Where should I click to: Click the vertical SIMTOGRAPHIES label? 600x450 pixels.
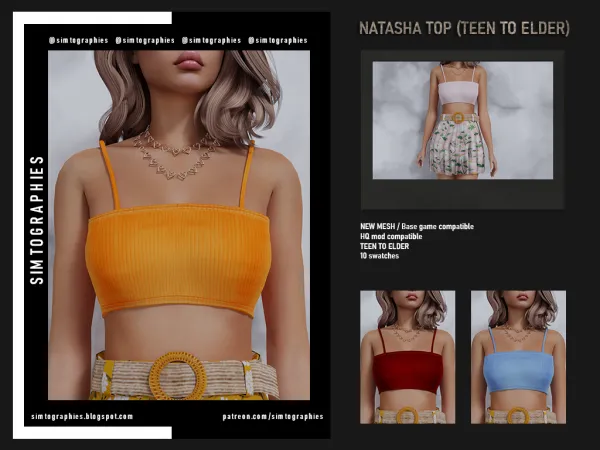37,220
